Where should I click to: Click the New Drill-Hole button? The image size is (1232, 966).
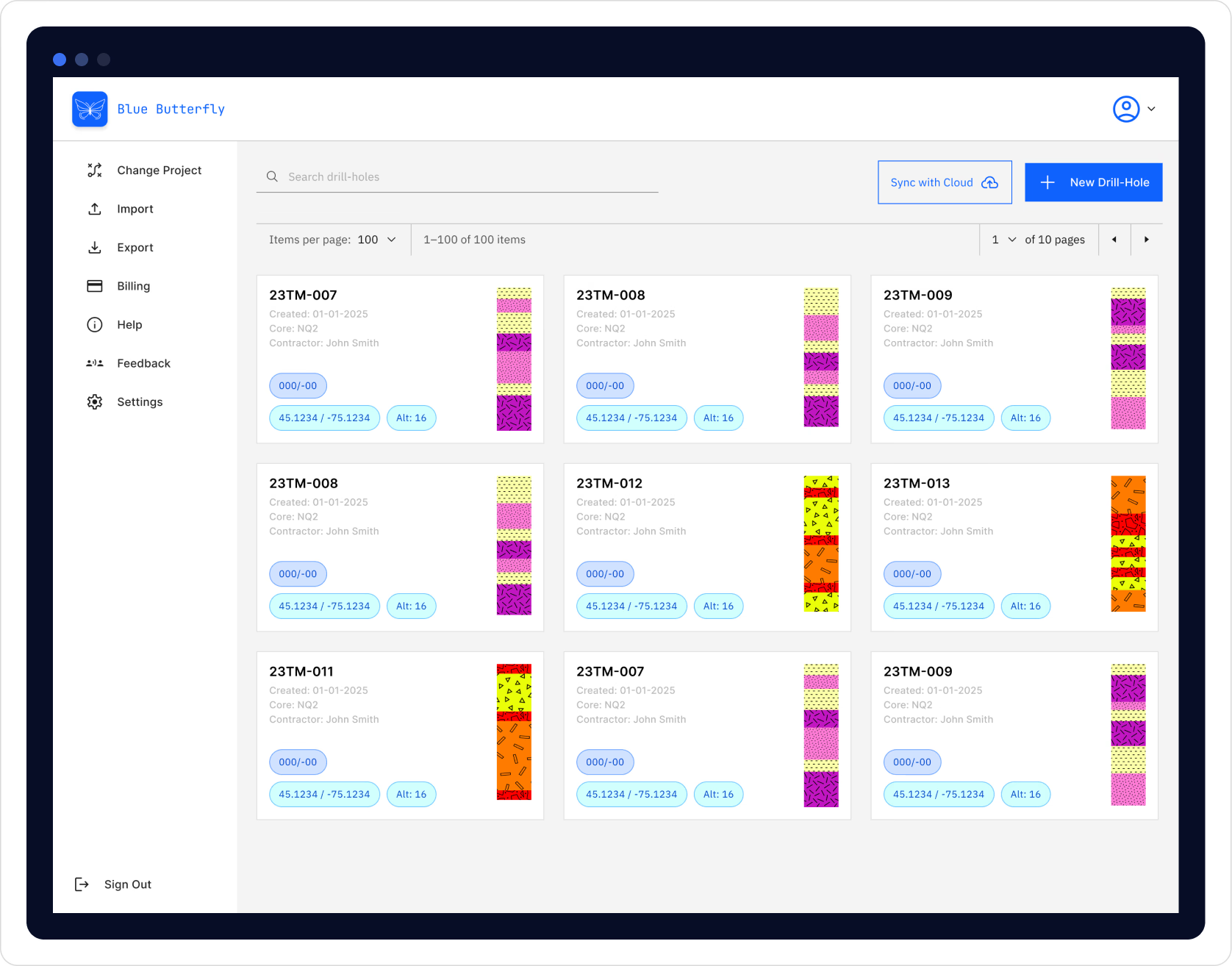coord(1093,182)
